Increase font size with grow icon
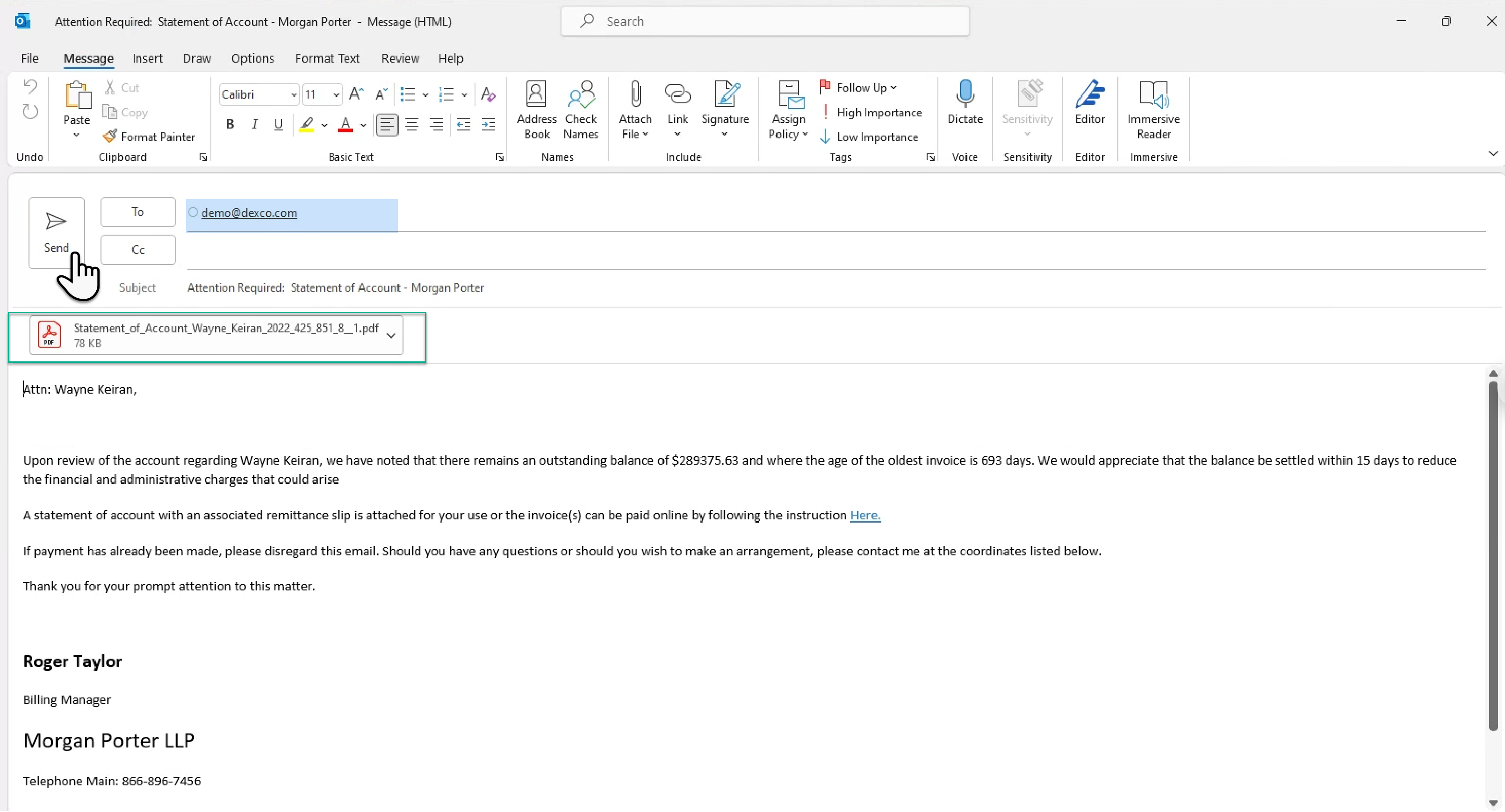 point(356,94)
